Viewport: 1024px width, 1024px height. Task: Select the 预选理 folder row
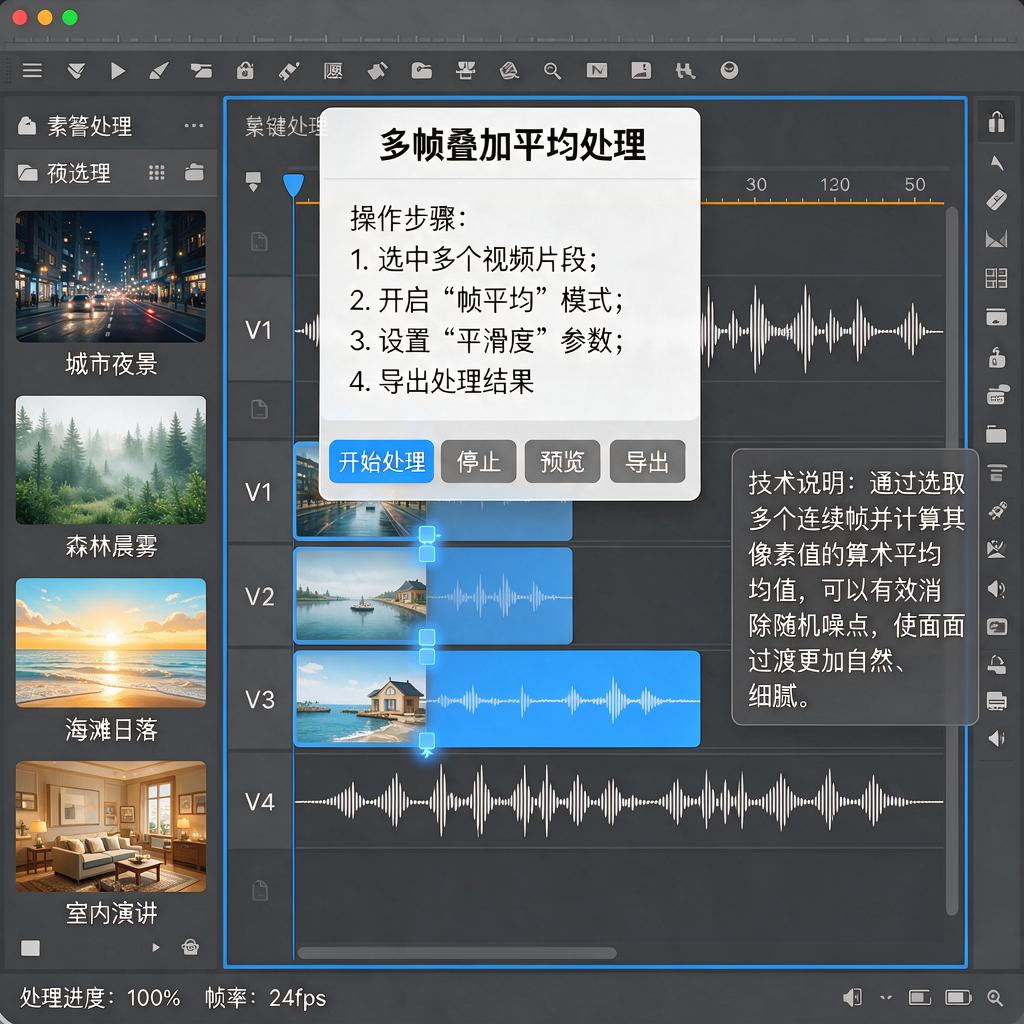pos(110,173)
